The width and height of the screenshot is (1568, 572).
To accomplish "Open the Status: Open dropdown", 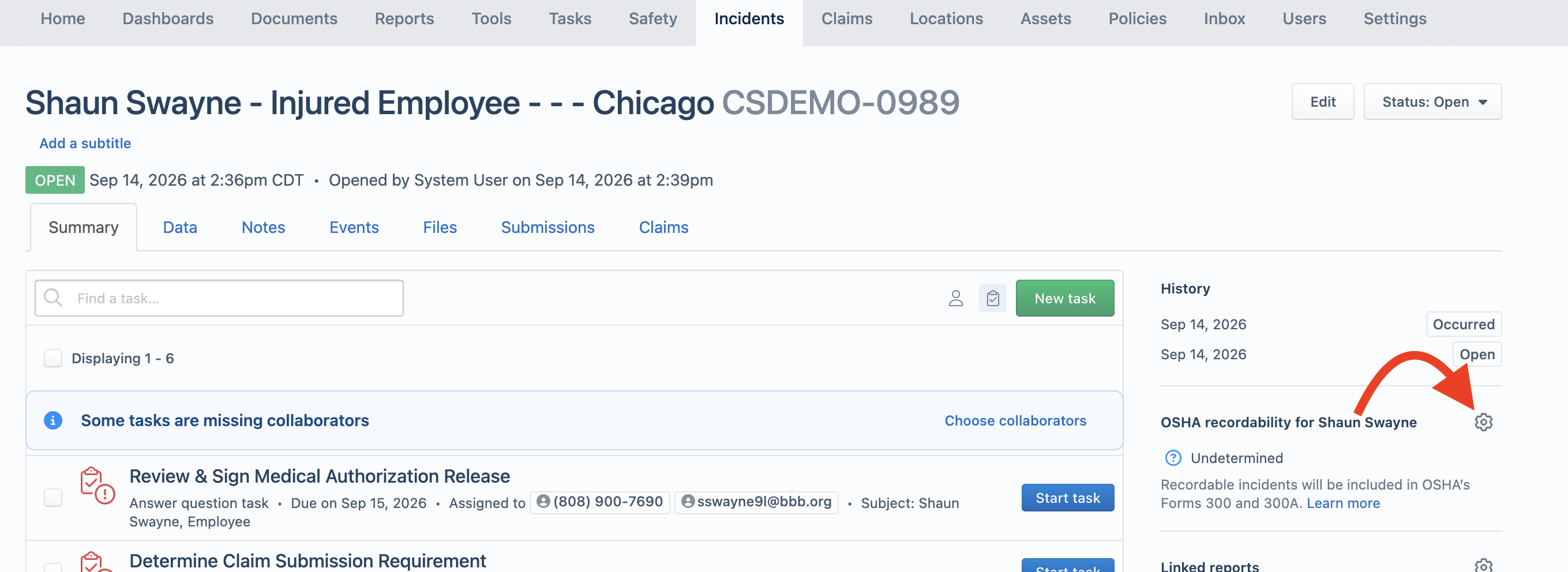I will [x=1432, y=101].
